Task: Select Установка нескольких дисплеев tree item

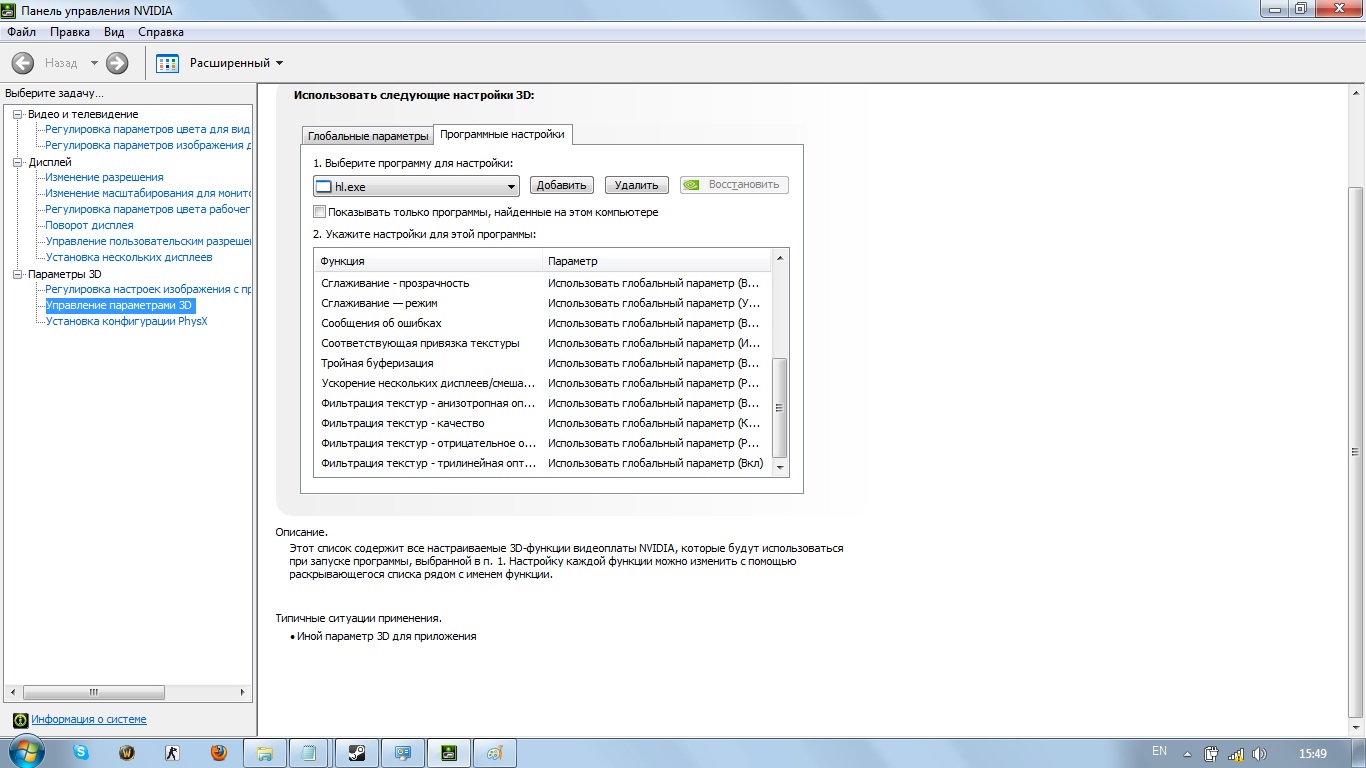Action: click(129, 258)
